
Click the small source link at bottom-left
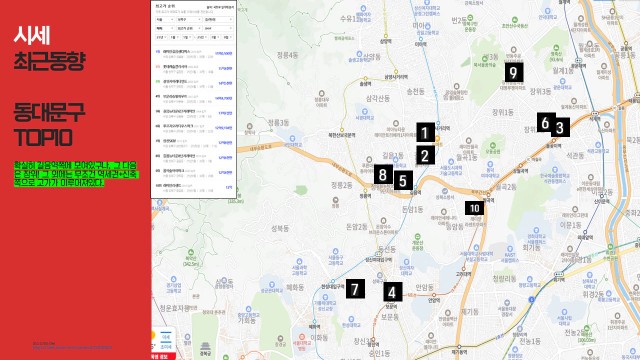pyautogui.click(x=72, y=347)
